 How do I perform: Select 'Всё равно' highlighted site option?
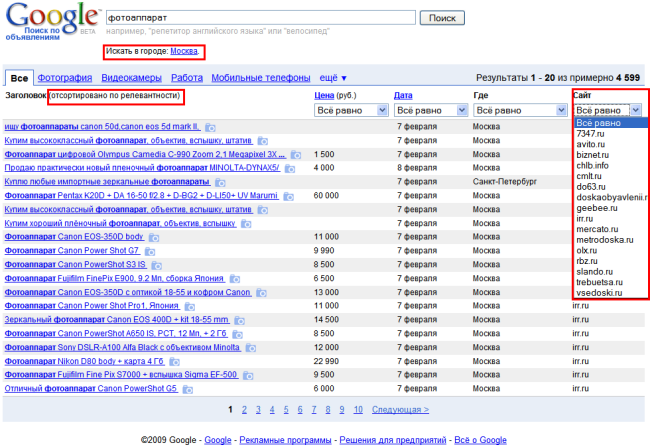611,123
